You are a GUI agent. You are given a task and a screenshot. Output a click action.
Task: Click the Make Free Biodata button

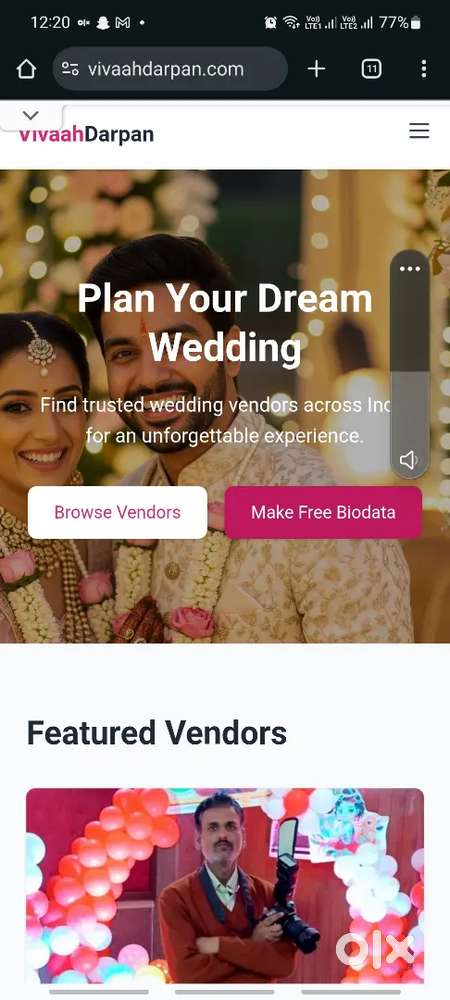pos(323,512)
